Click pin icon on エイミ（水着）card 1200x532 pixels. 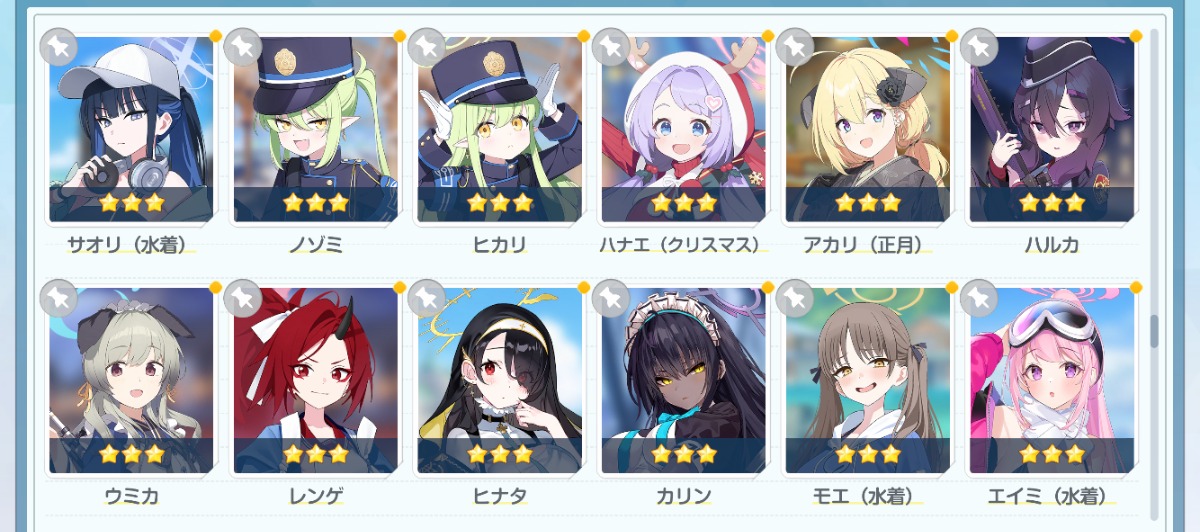point(979,297)
